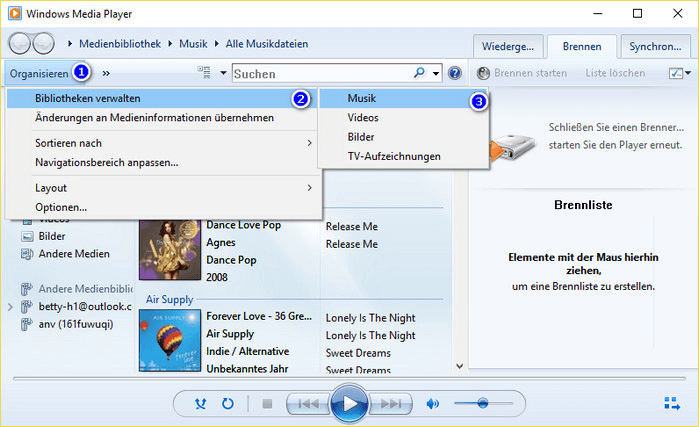699x427 pixels.
Task: Click the anv (161fuwuqi) library icon
Action: 27,324
